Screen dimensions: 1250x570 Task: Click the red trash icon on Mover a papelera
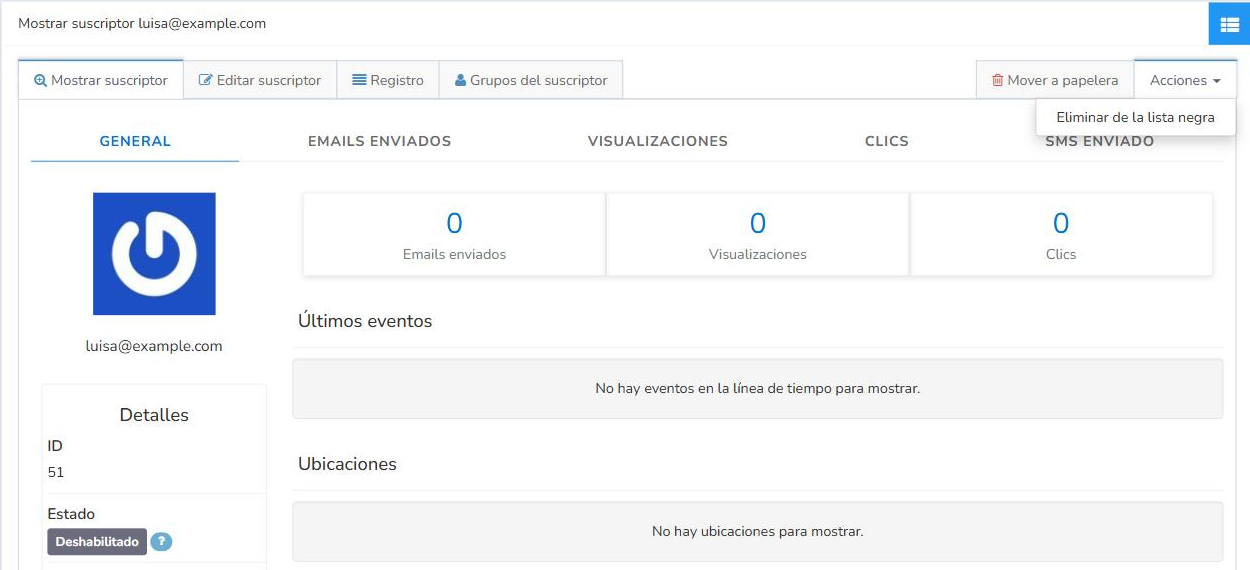997,80
